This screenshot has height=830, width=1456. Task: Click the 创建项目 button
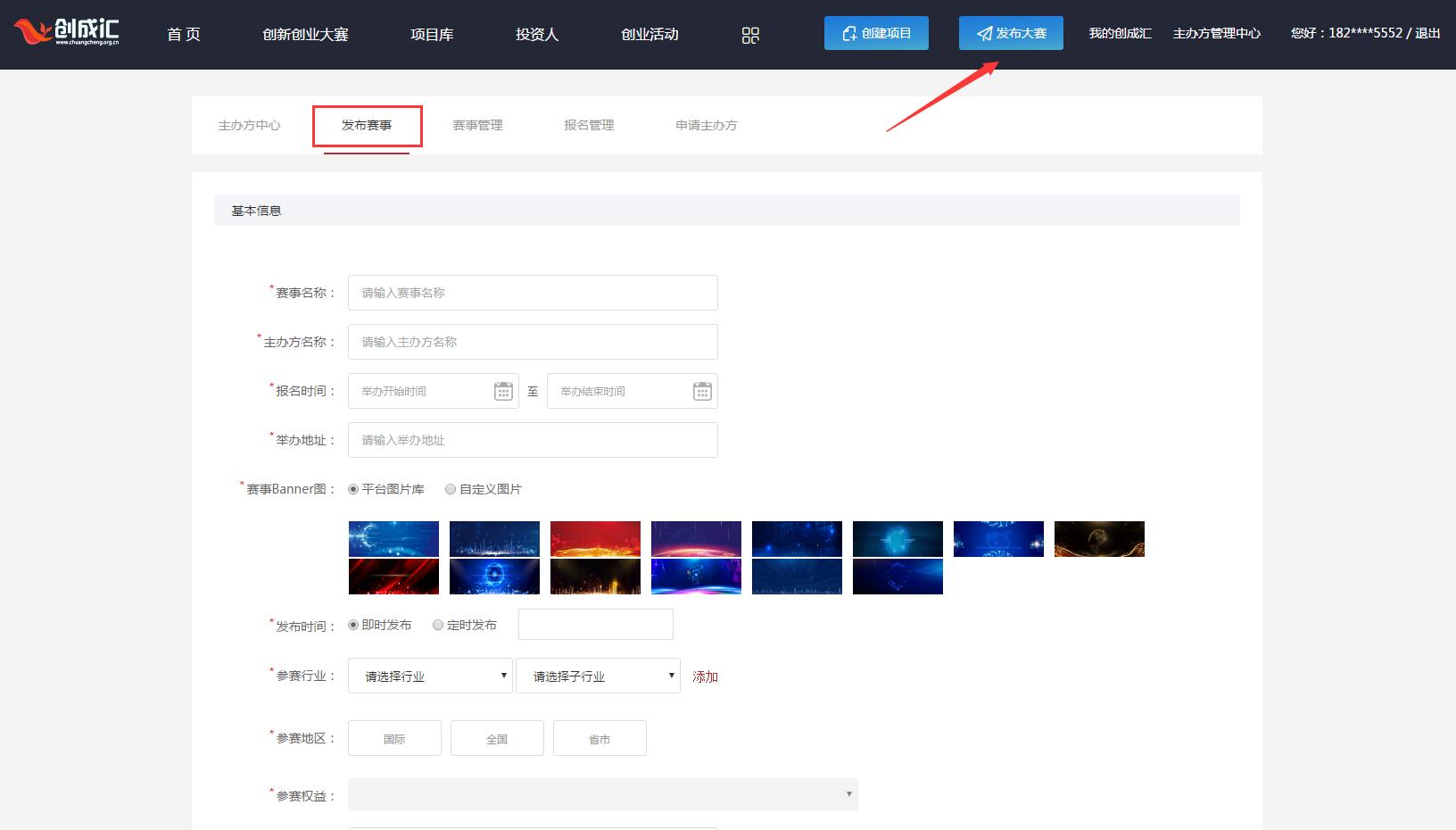click(x=876, y=33)
